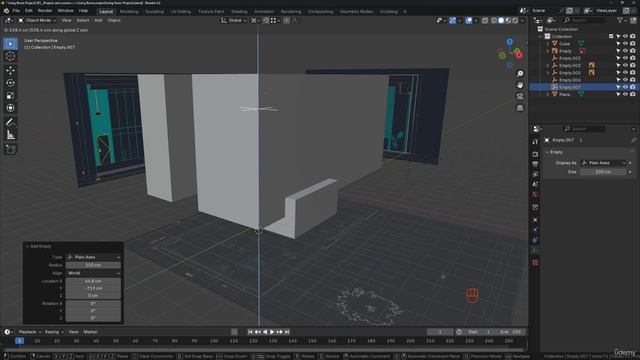Select the Transform tool

(x=11, y=108)
